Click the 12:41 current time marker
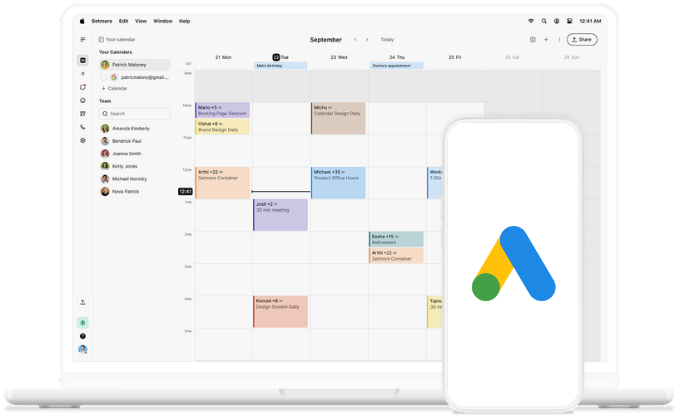The image size is (680, 420). pyautogui.click(x=185, y=191)
